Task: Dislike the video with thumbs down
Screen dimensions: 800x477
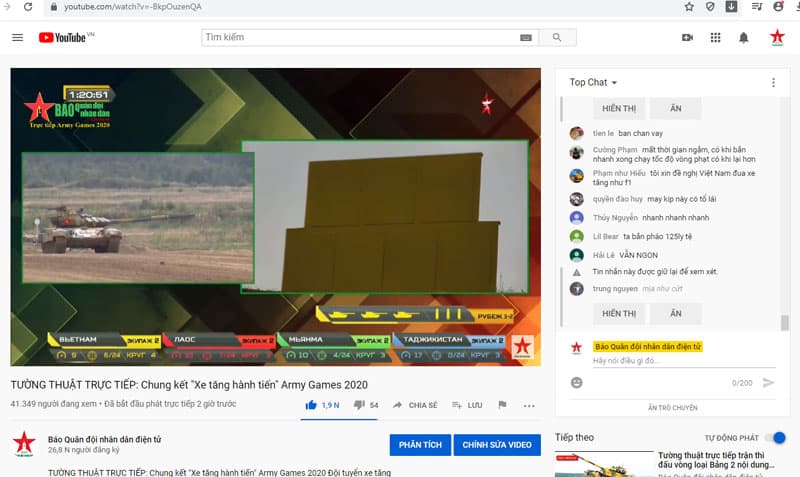Action: (x=359, y=405)
